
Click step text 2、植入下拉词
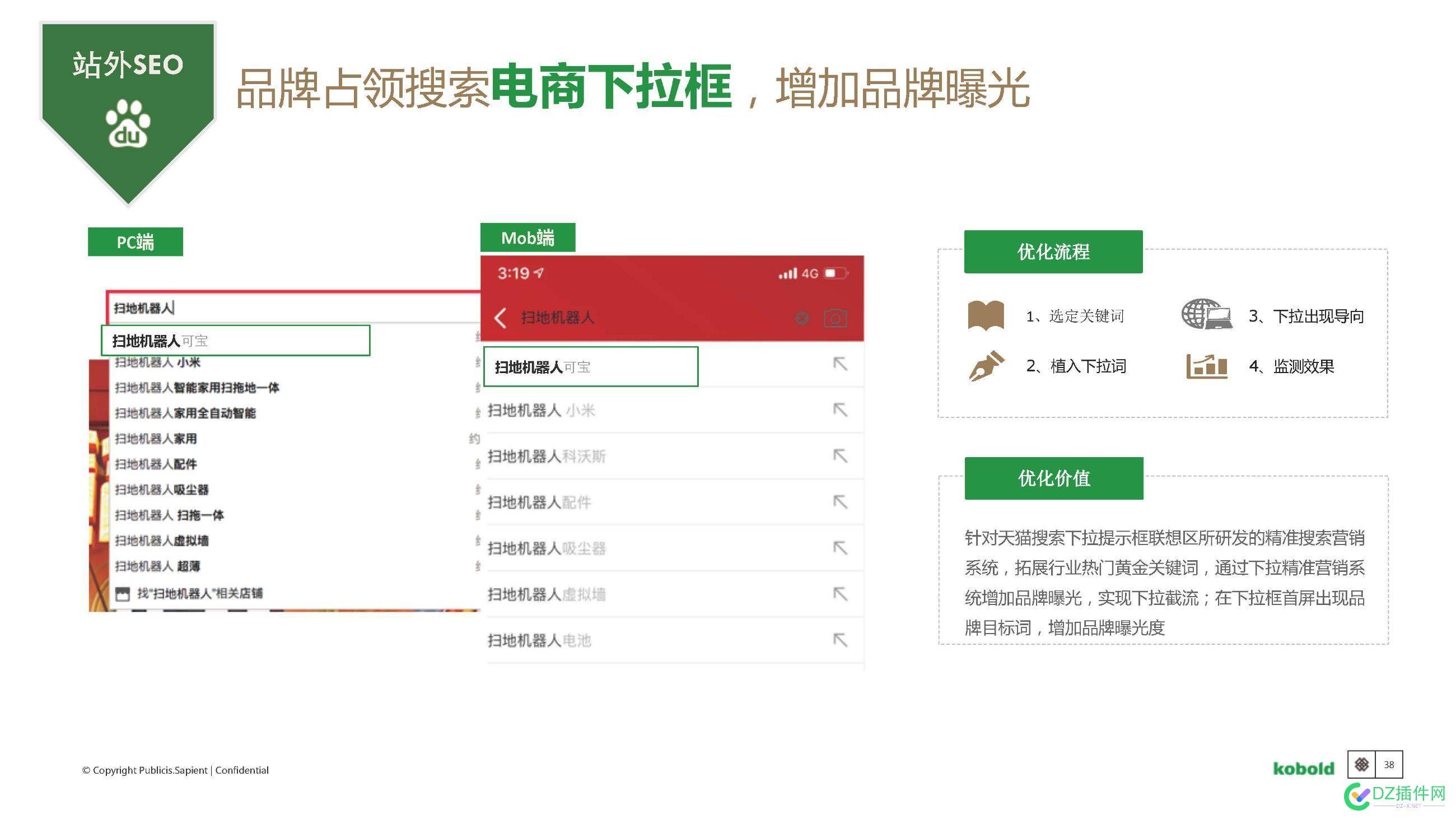click(1076, 366)
